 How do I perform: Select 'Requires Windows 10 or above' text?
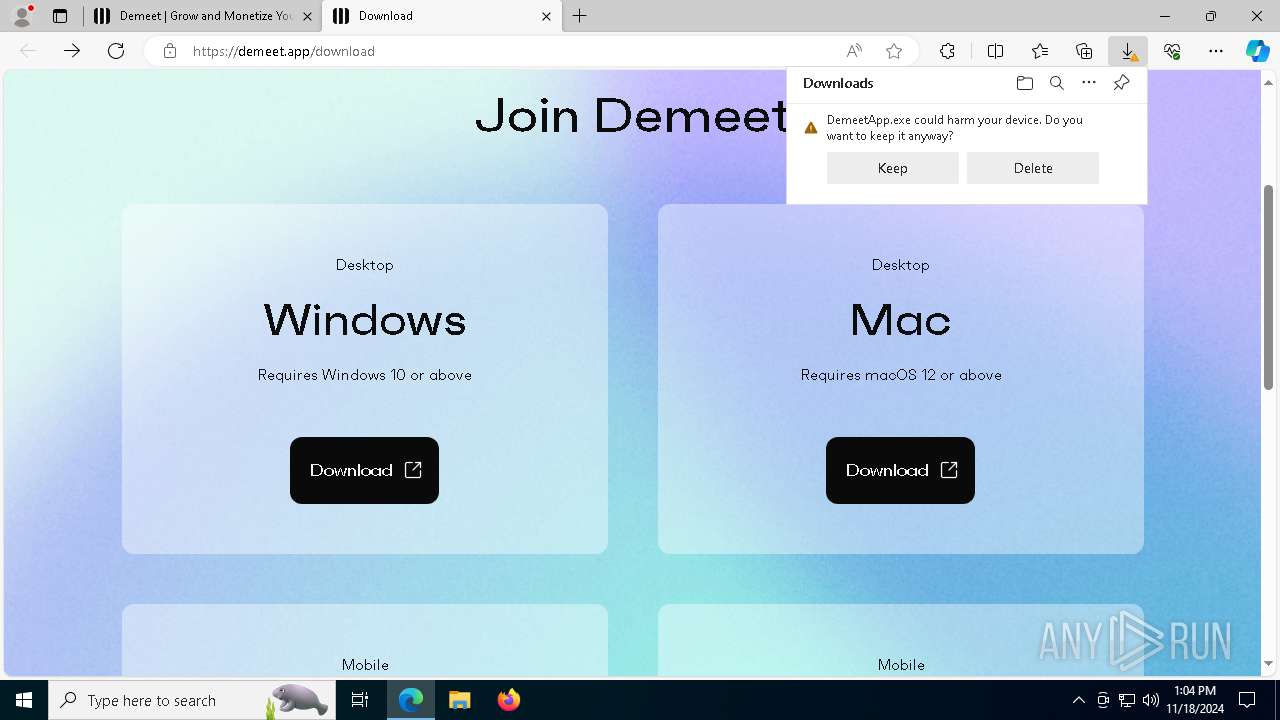(x=365, y=375)
